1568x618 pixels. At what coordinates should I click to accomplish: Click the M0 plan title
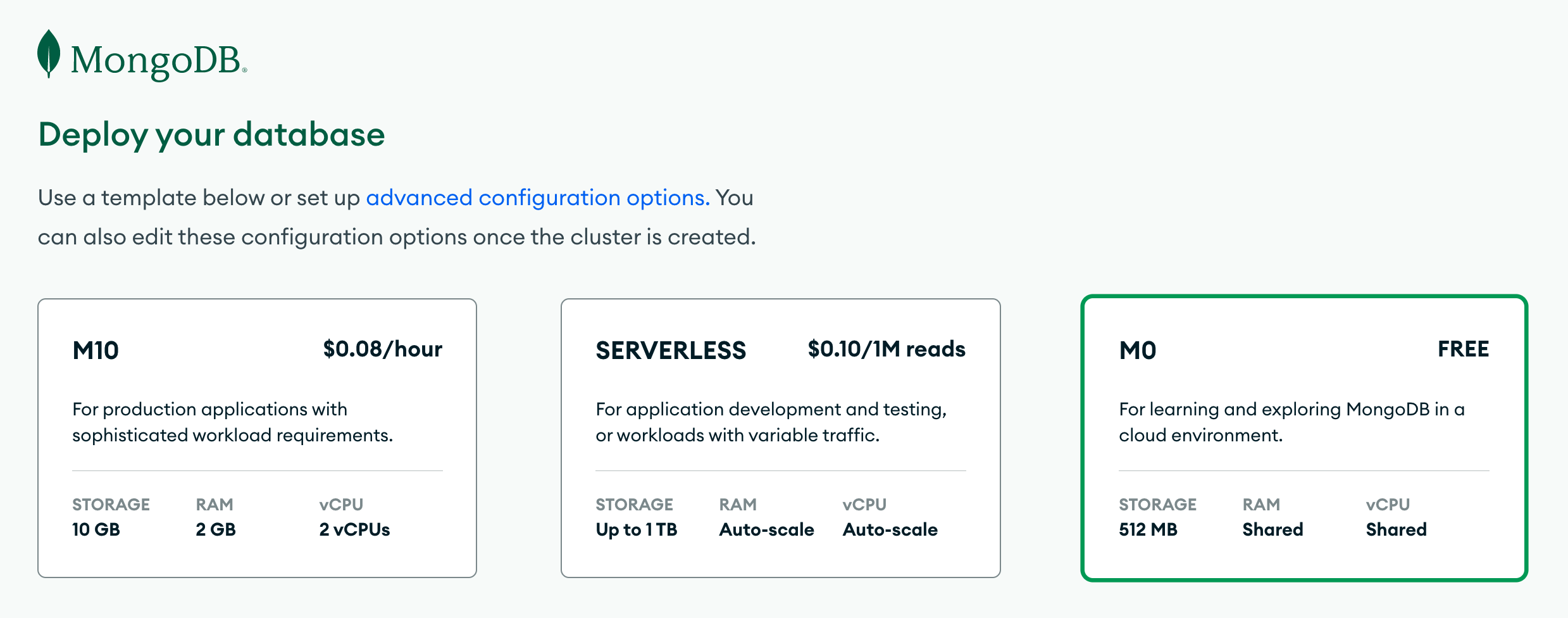pos(1137,350)
